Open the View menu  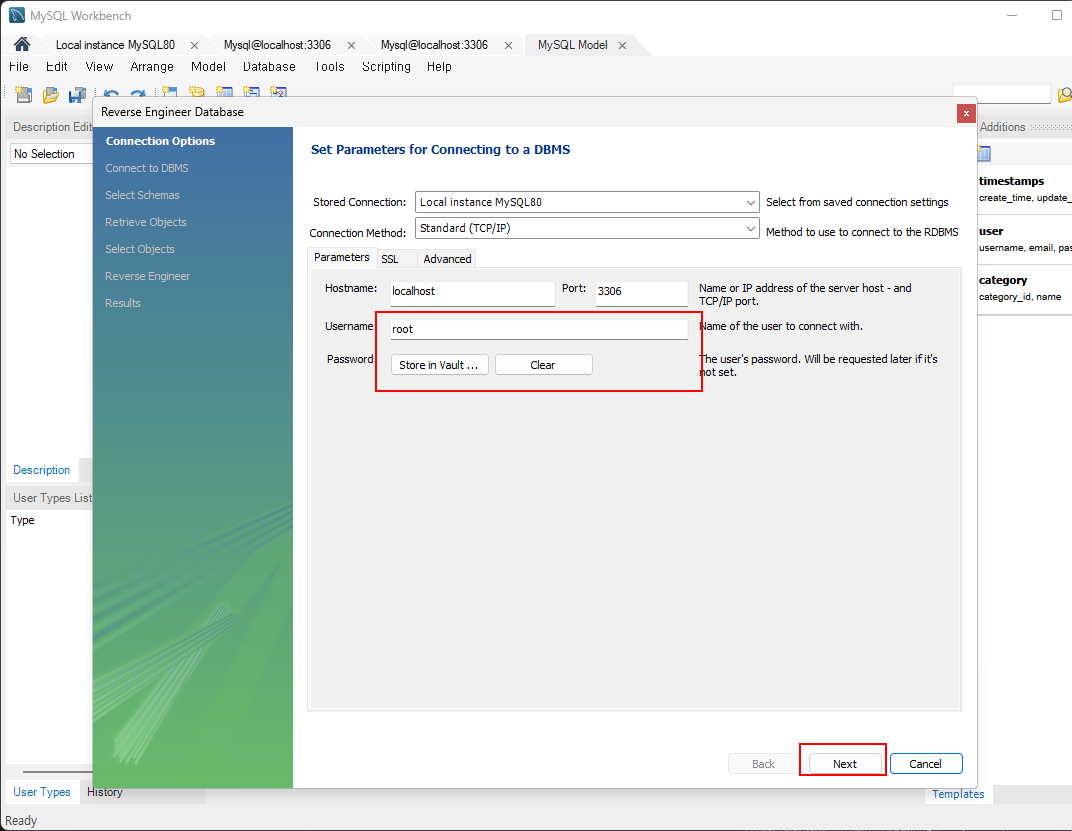coord(99,66)
